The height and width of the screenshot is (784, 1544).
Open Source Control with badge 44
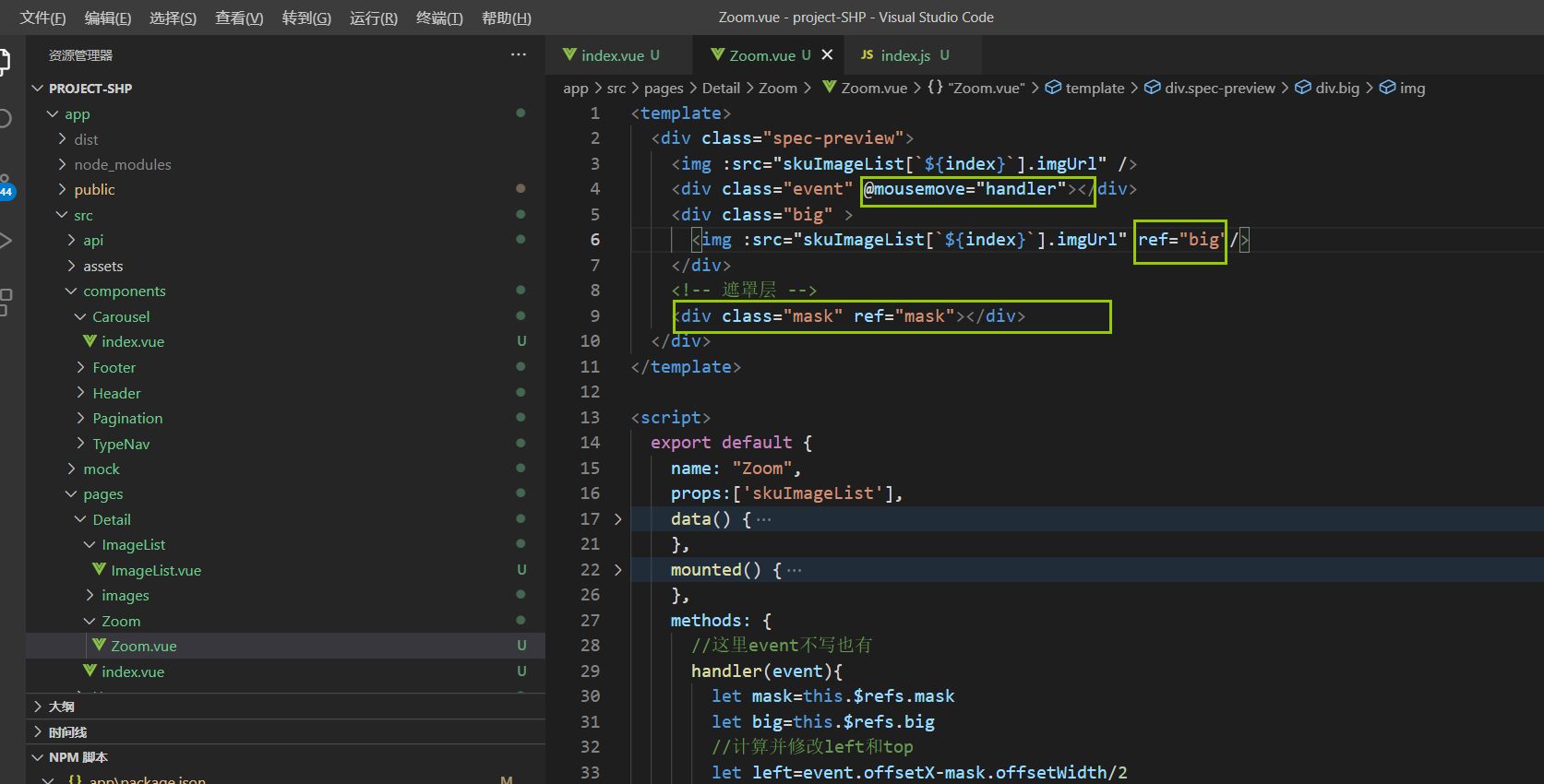pyautogui.click(x=6, y=185)
